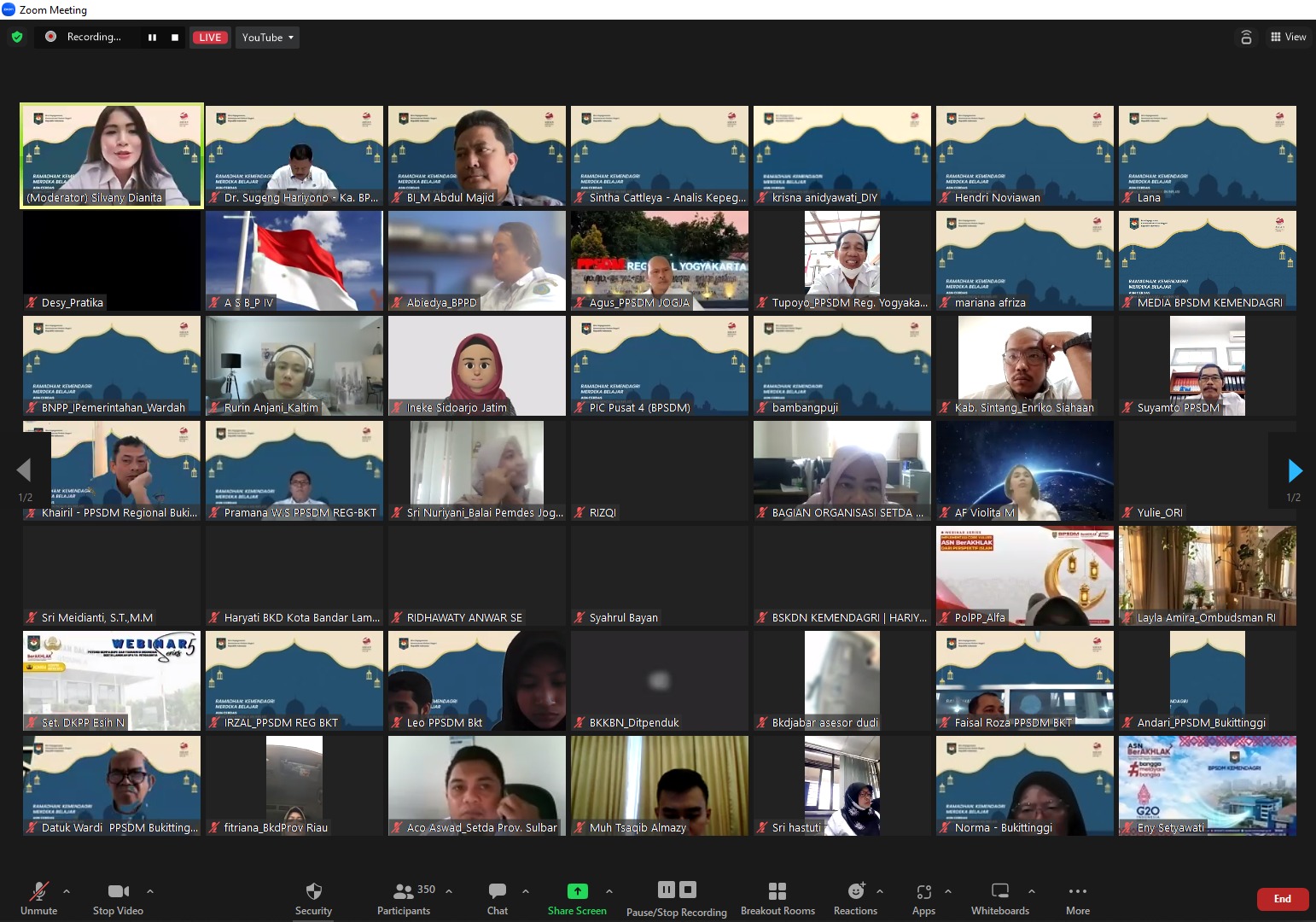Expand video options arrow beside Stop Video
The height and width of the screenshot is (922, 1316).
click(x=150, y=891)
